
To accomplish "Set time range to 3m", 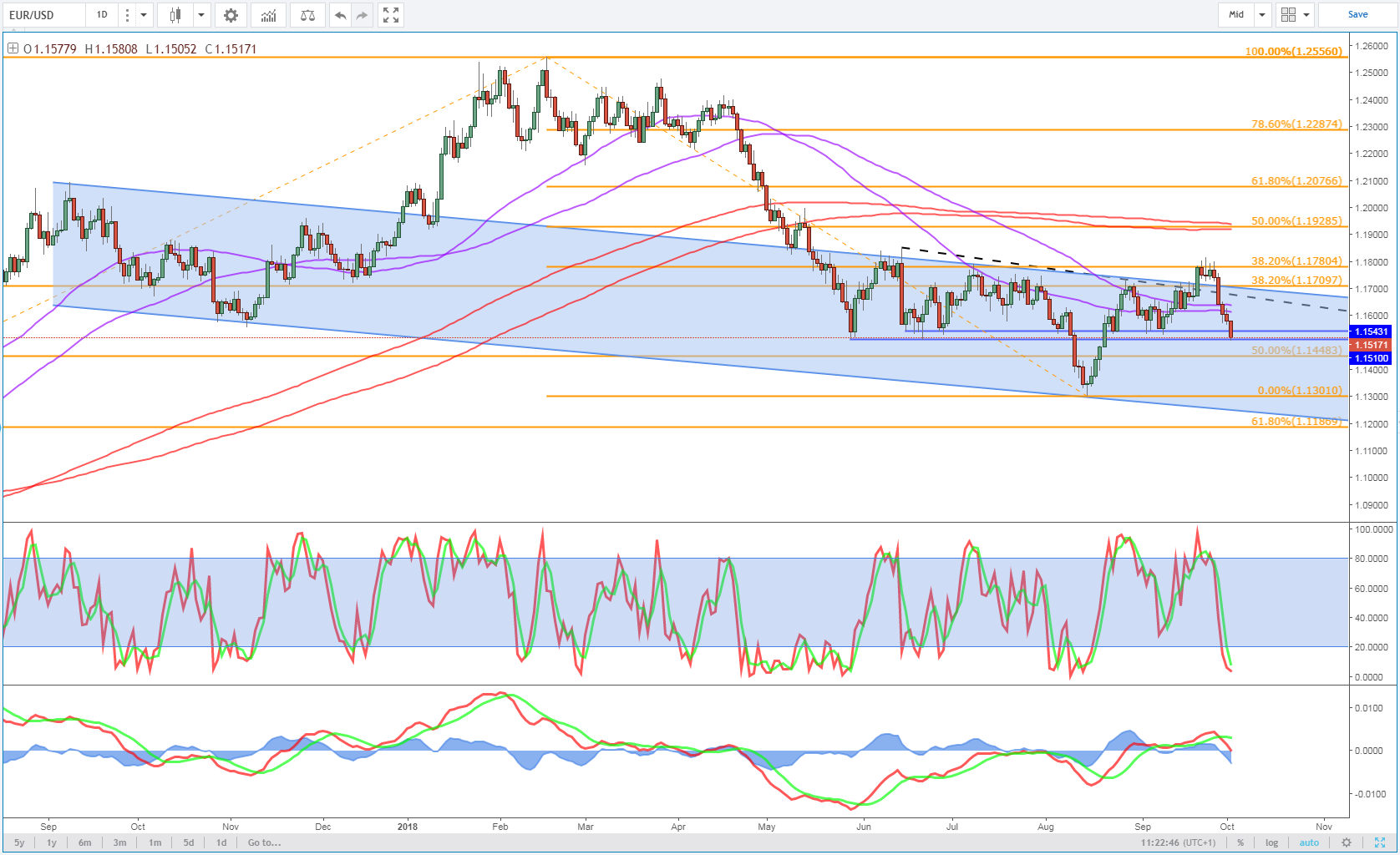I will coord(120,842).
